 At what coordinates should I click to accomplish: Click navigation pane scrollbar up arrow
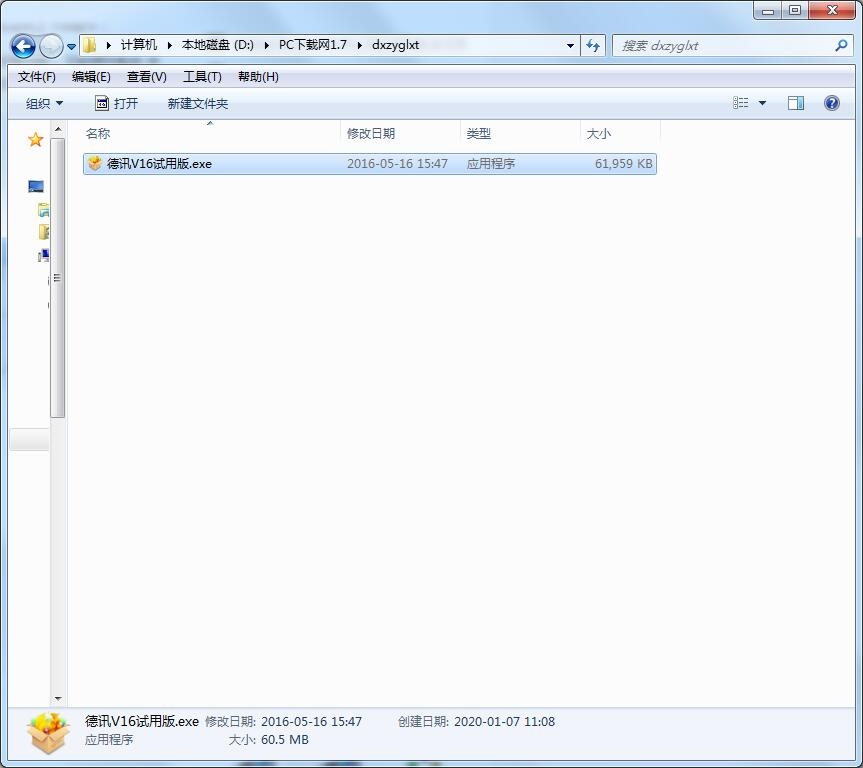[x=58, y=130]
